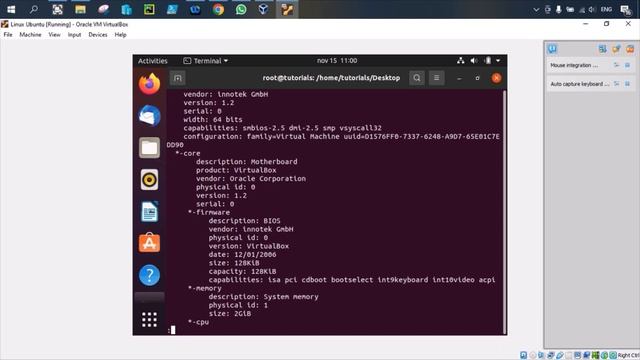Click the Right Ctrl host key indicator
Viewport: 640px width, 360px height.
(629, 355)
